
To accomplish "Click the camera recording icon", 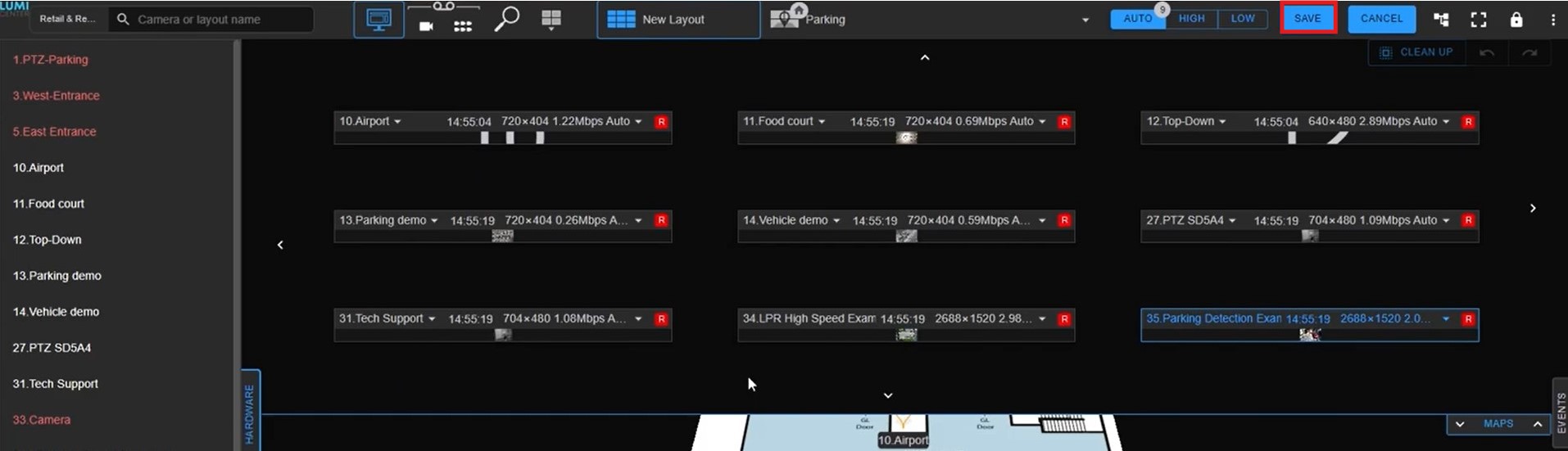I will tap(426, 26).
